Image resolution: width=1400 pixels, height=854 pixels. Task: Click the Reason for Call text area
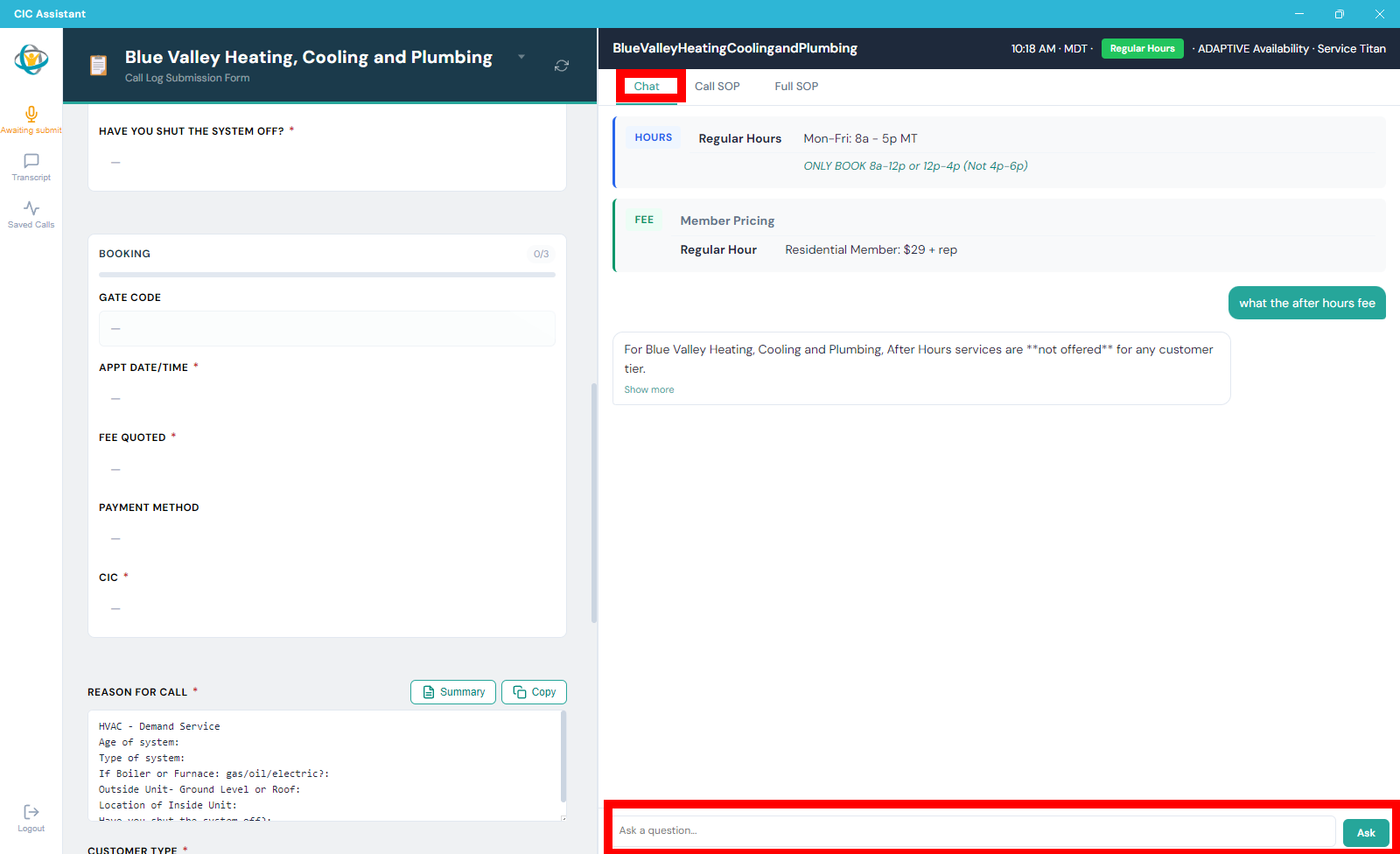click(324, 766)
